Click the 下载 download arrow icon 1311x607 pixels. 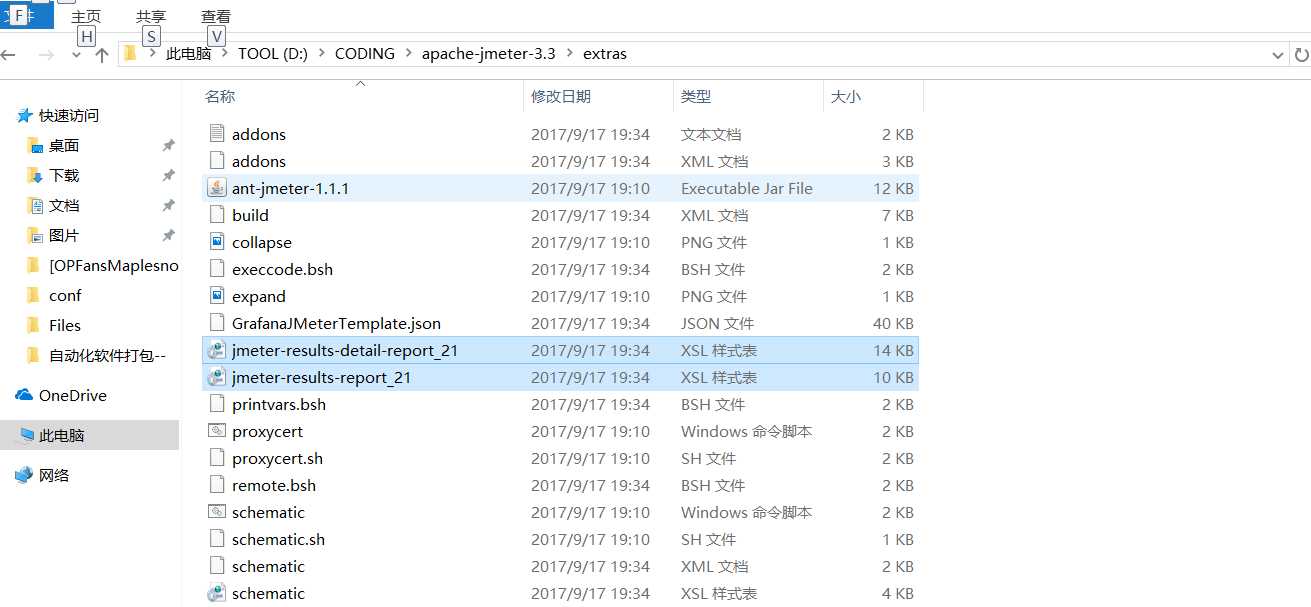tap(35, 175)
